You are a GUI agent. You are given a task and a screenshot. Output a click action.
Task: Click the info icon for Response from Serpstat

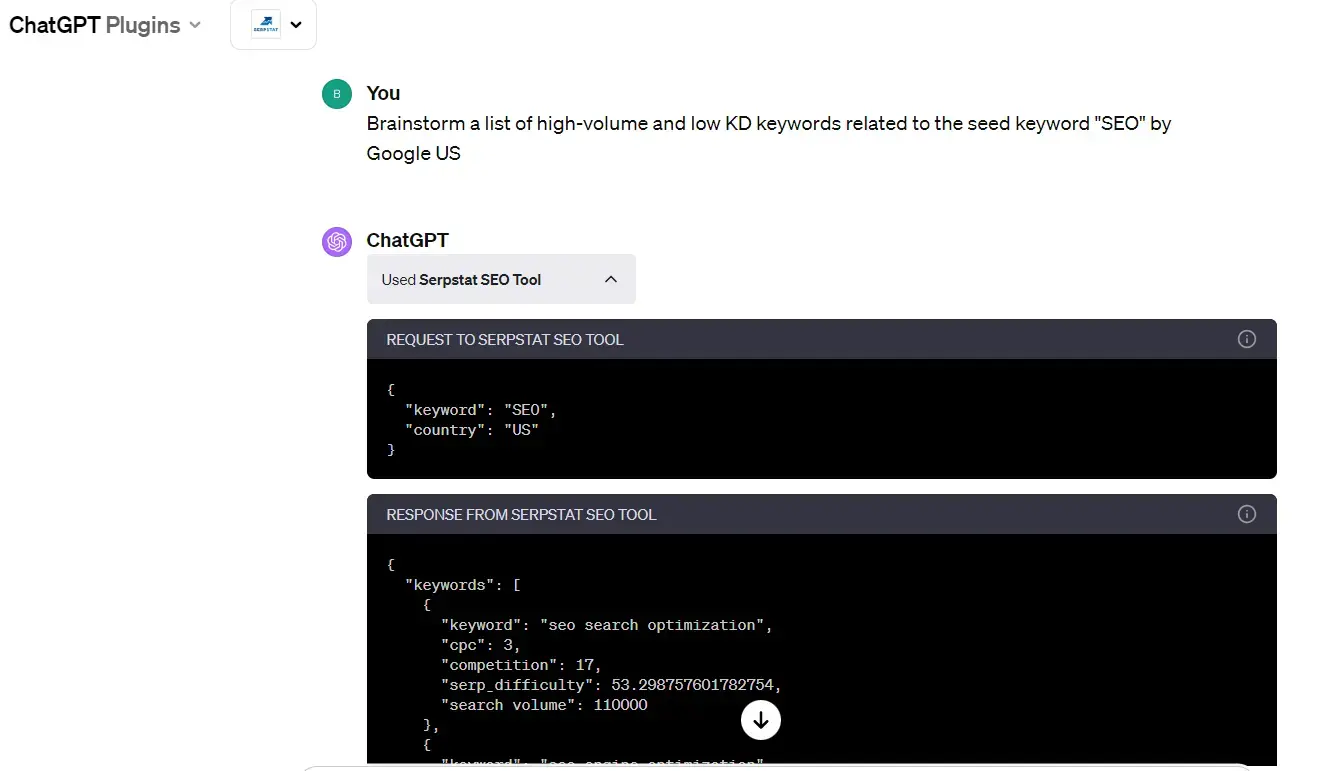click(x=1246, y=514)
